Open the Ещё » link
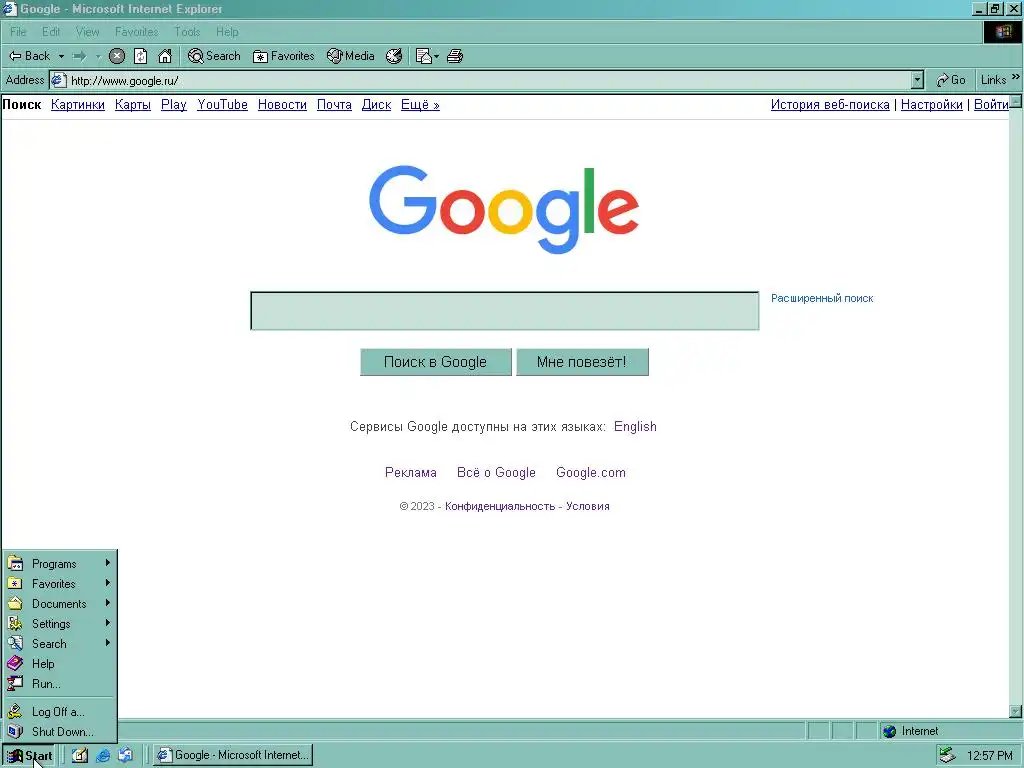 tap(420, 104)
